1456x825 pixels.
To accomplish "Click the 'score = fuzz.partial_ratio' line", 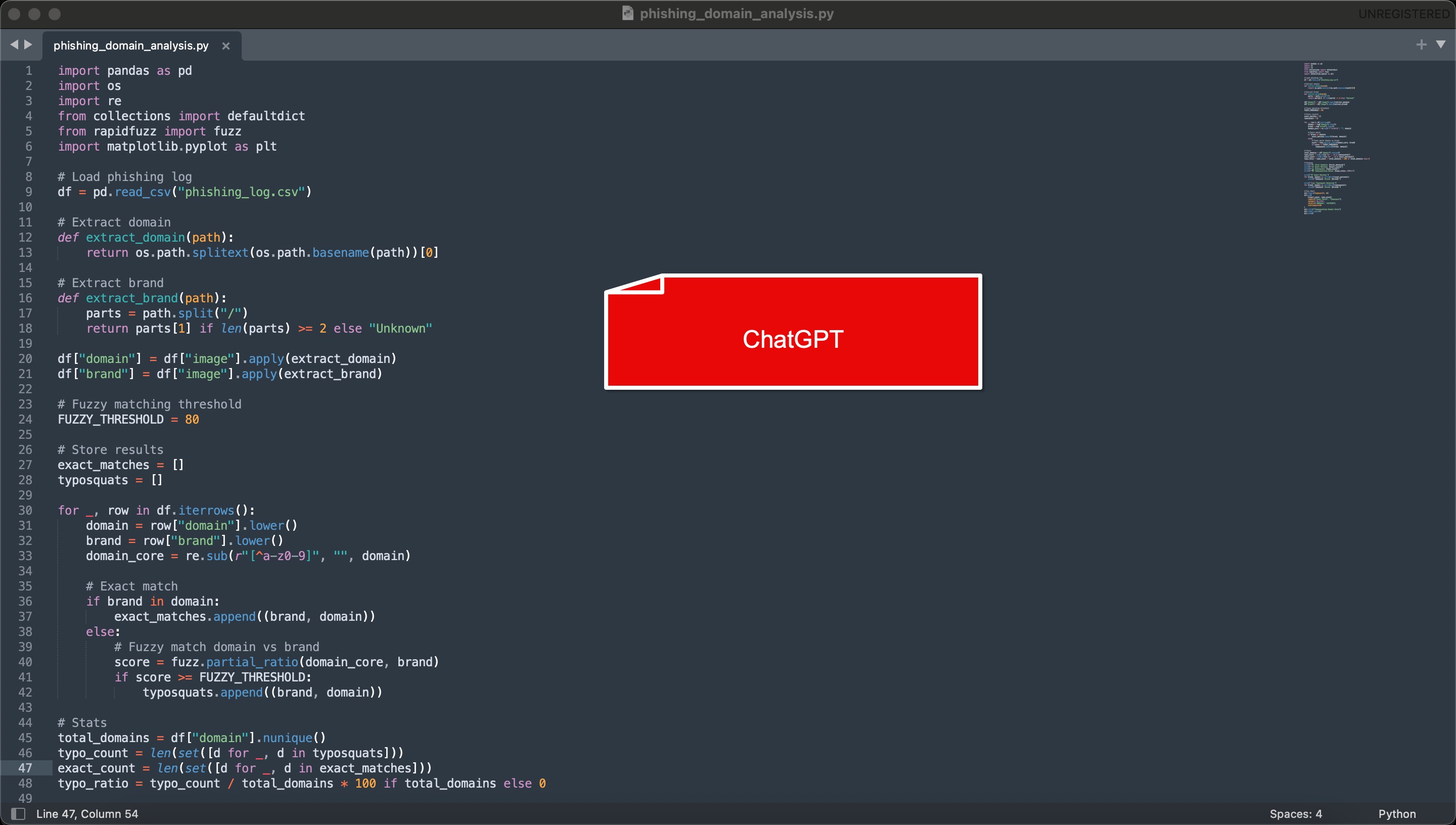I will (277, 662).
